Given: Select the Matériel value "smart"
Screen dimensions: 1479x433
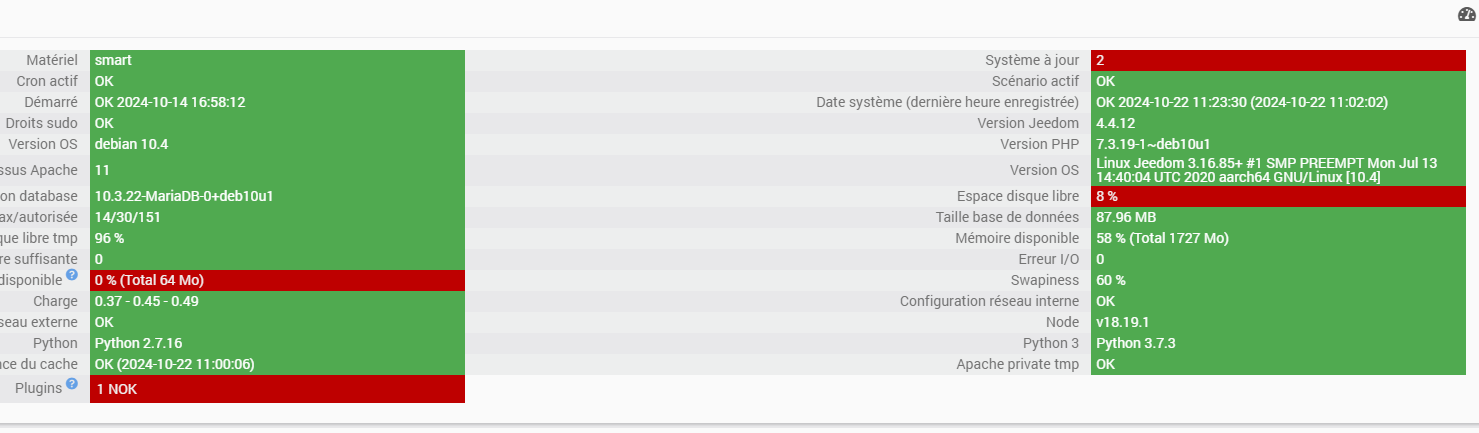Looking at the screenshot, I should pos(277,60).
